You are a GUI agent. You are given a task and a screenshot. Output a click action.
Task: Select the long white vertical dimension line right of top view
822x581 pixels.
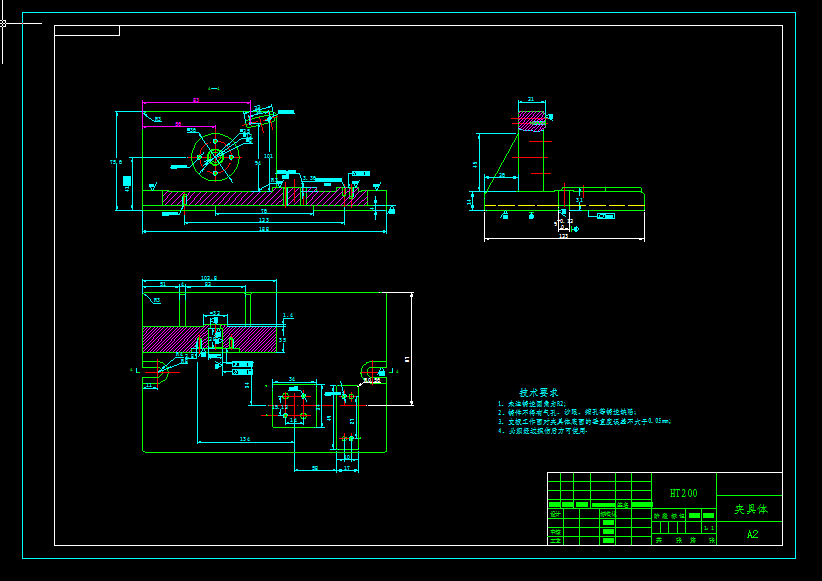(x=412, y=349)
